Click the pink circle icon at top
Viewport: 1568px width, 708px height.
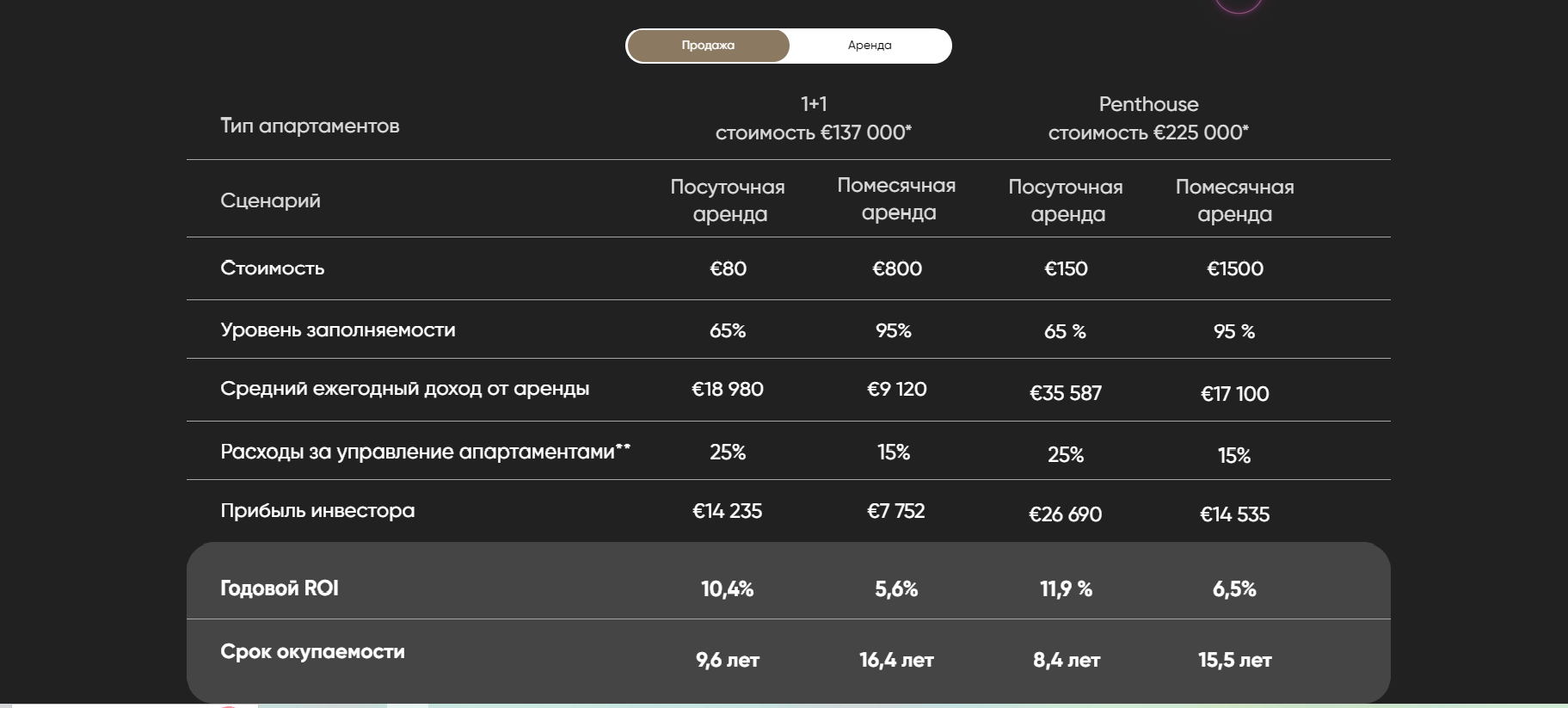click(x=1238, y=4)
